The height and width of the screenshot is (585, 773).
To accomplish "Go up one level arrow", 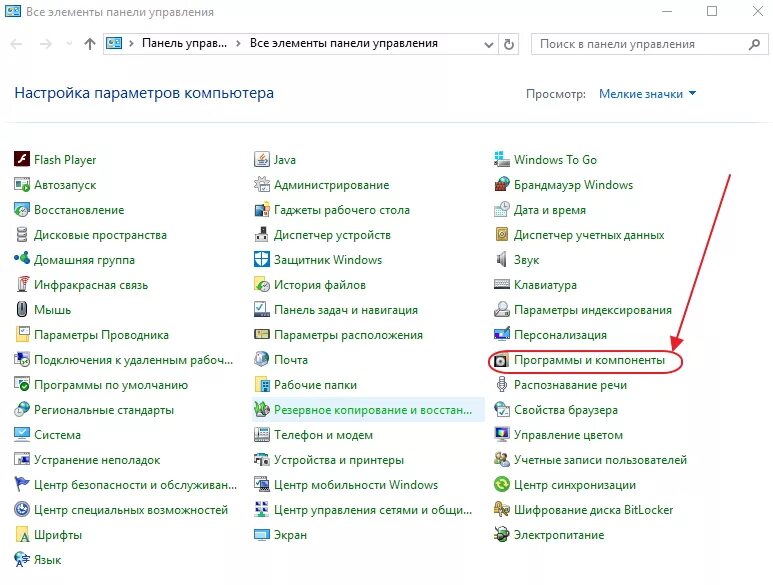I will click(90, 44).
